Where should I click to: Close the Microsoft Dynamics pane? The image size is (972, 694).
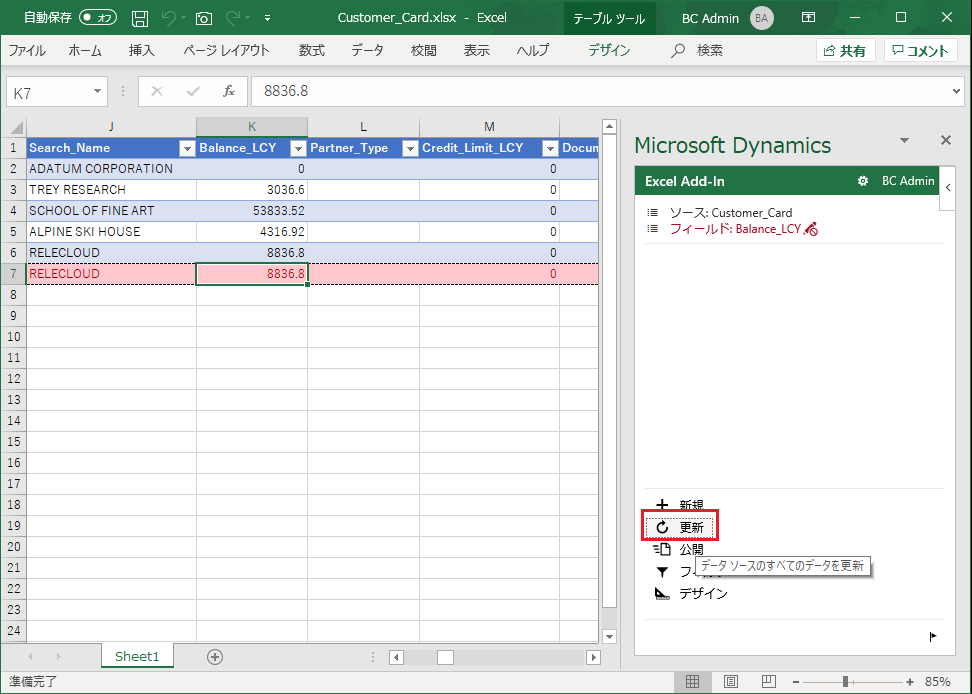click(x=945, y=140)
